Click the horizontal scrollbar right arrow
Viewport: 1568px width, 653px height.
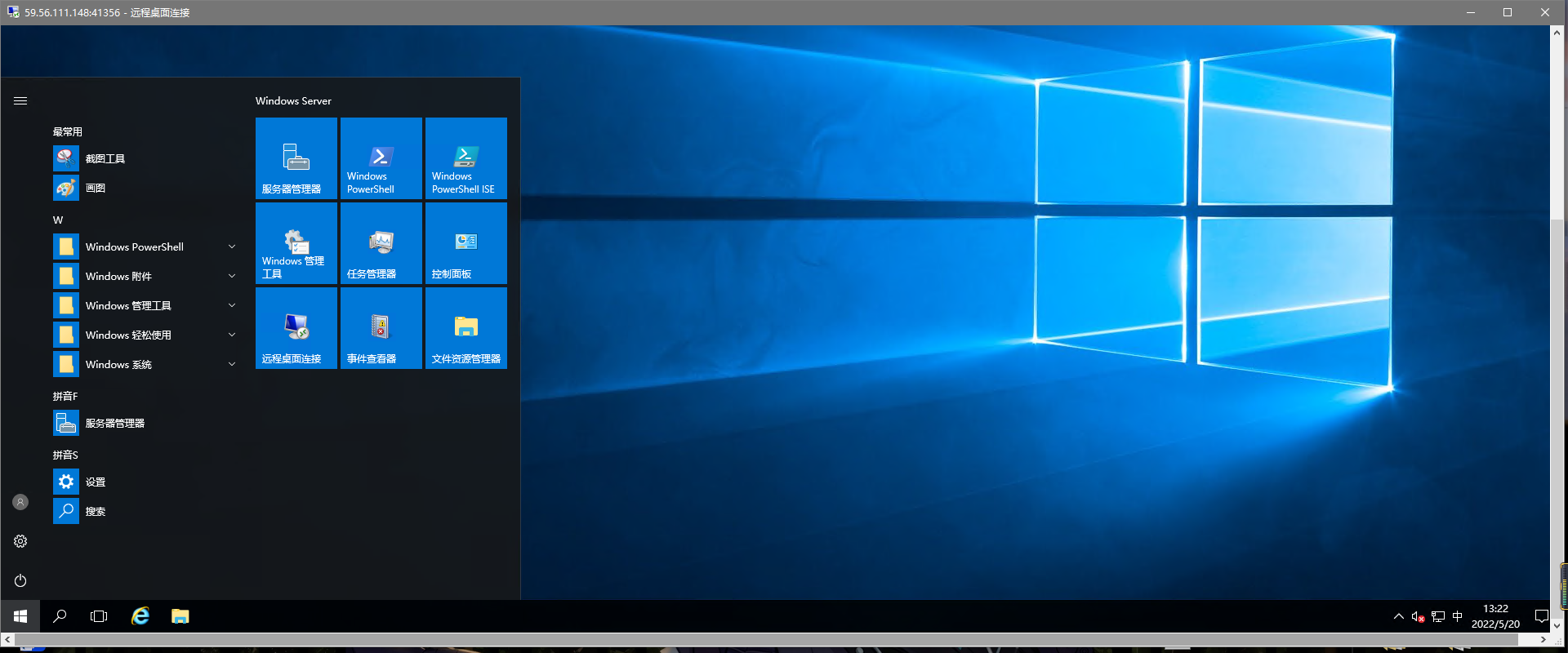tap(1543, 639)
